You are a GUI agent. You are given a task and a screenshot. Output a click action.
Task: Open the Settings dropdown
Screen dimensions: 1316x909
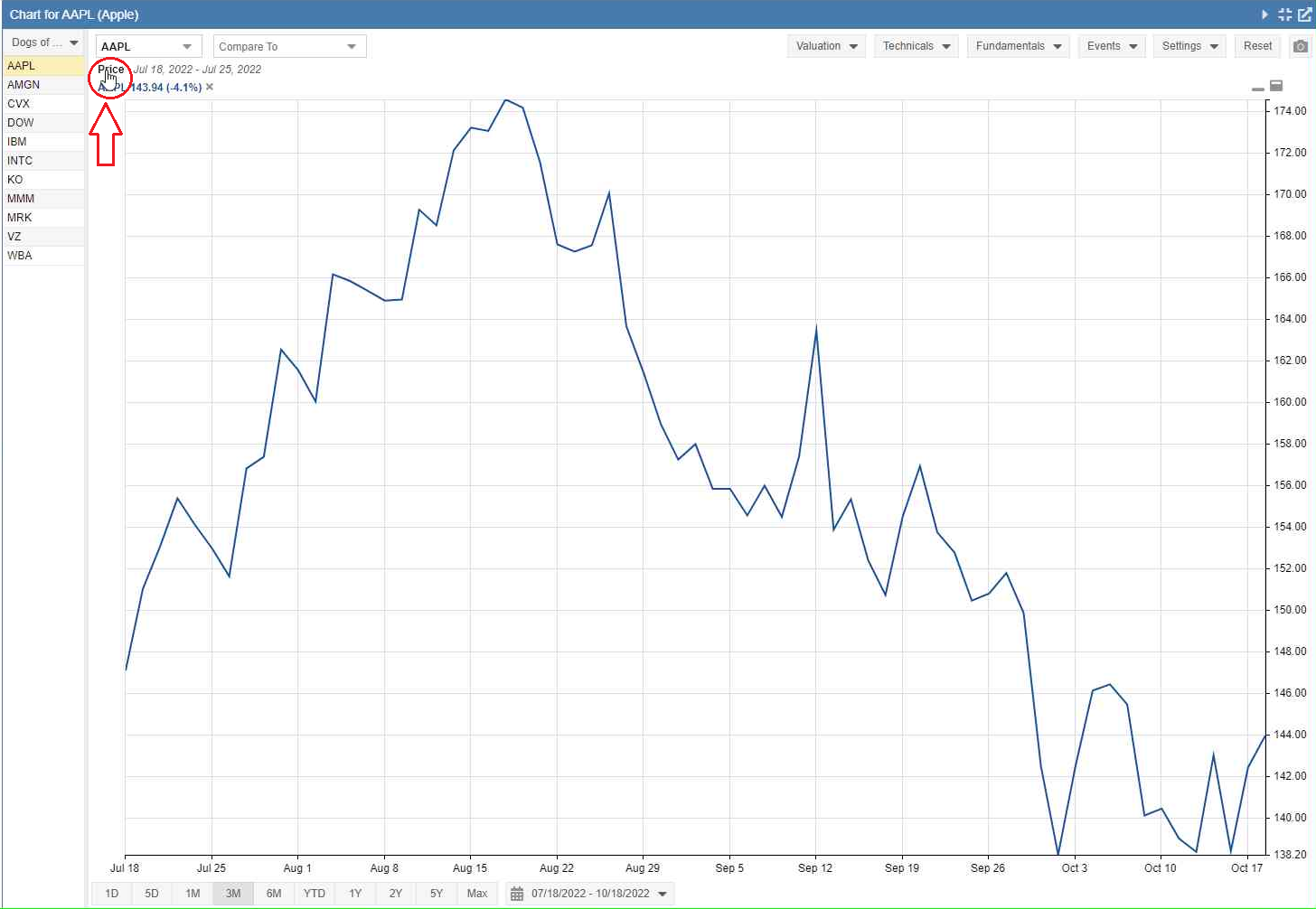point(1190,46)
